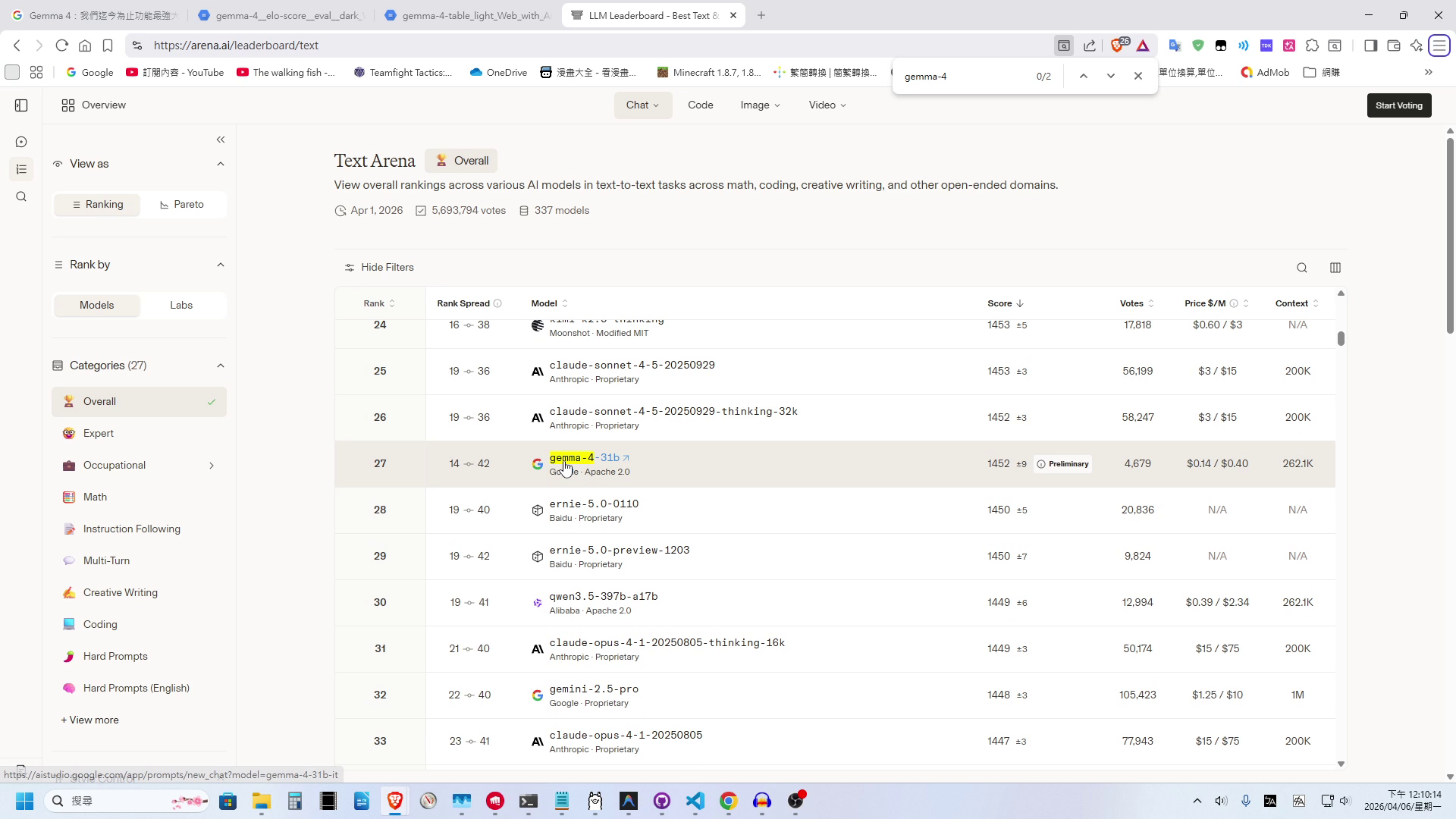Rank by Labs option
This screenshot has height=819, width=1456.
tap(181, 306)
